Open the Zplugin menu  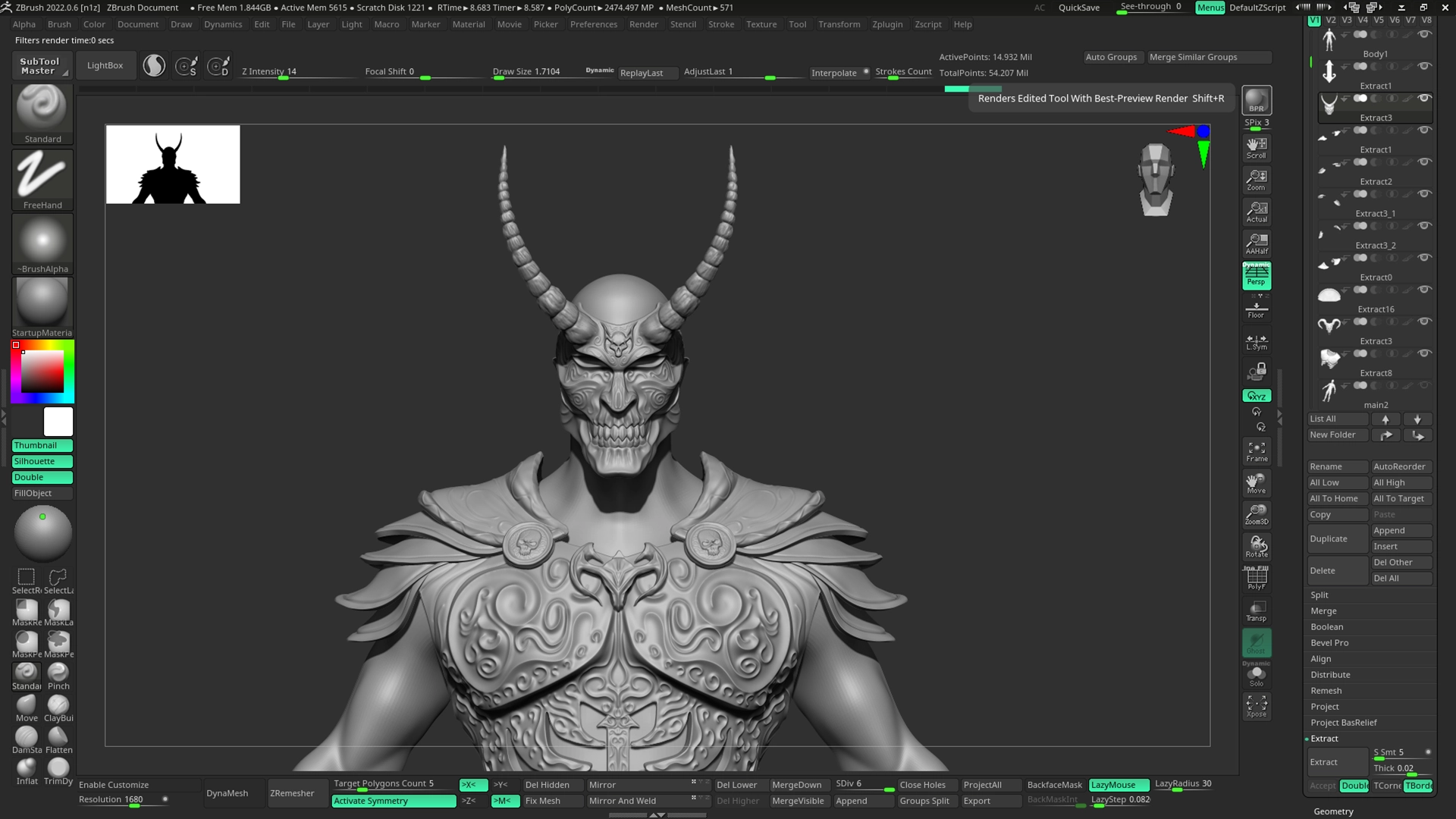[x=886, y=24]
